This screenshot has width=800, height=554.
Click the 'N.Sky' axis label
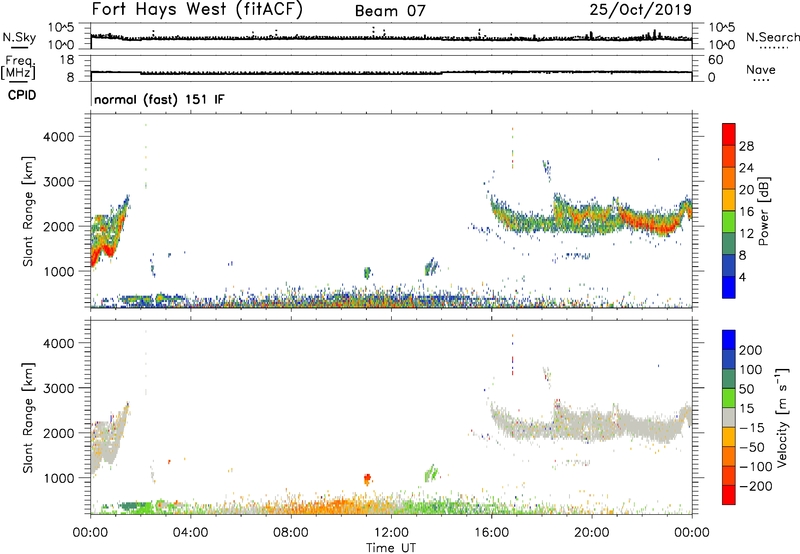19,37
